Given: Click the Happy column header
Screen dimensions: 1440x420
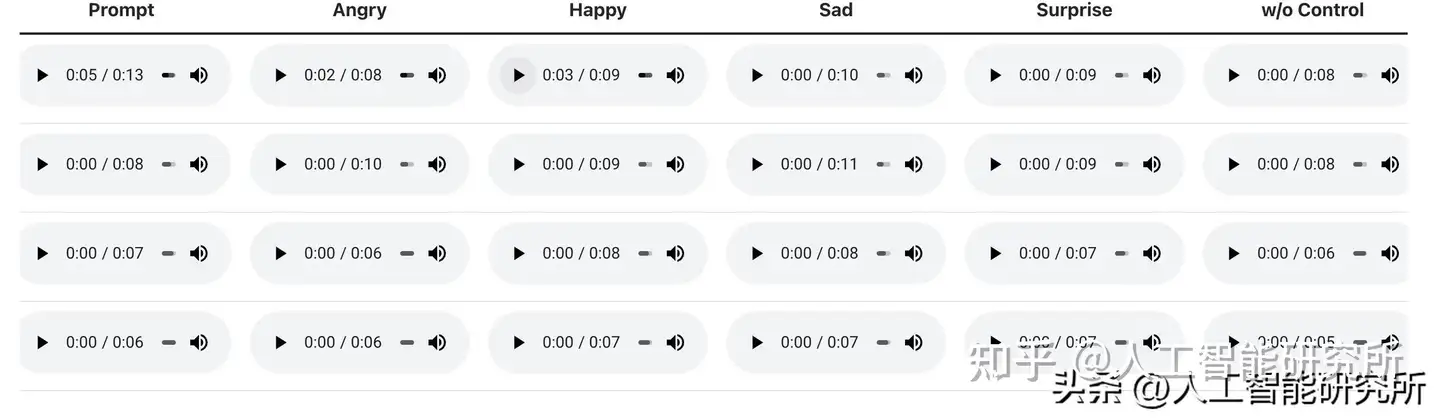Looking at the screenshot, I should (598, 11).
